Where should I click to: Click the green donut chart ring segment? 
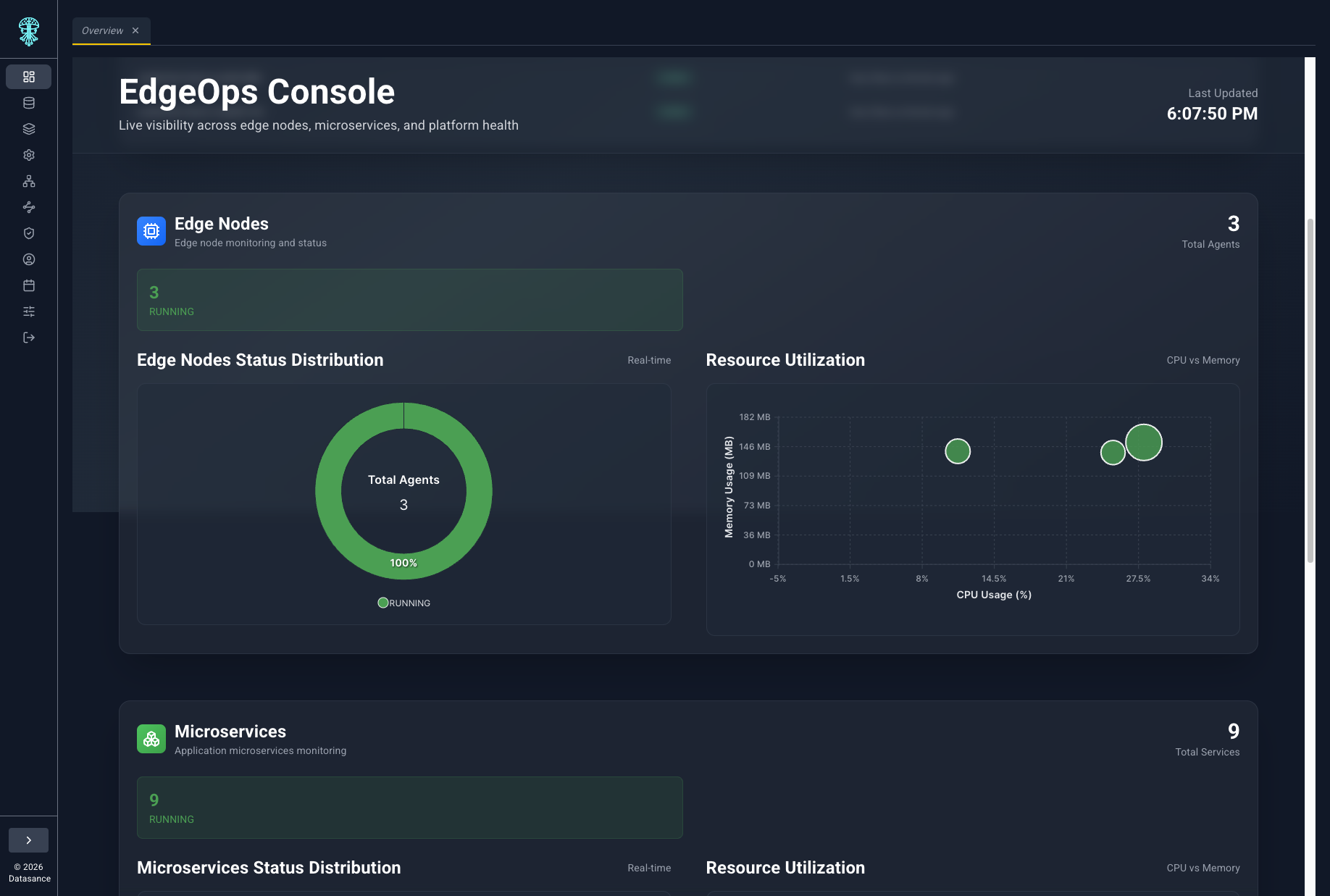[329, 491]
